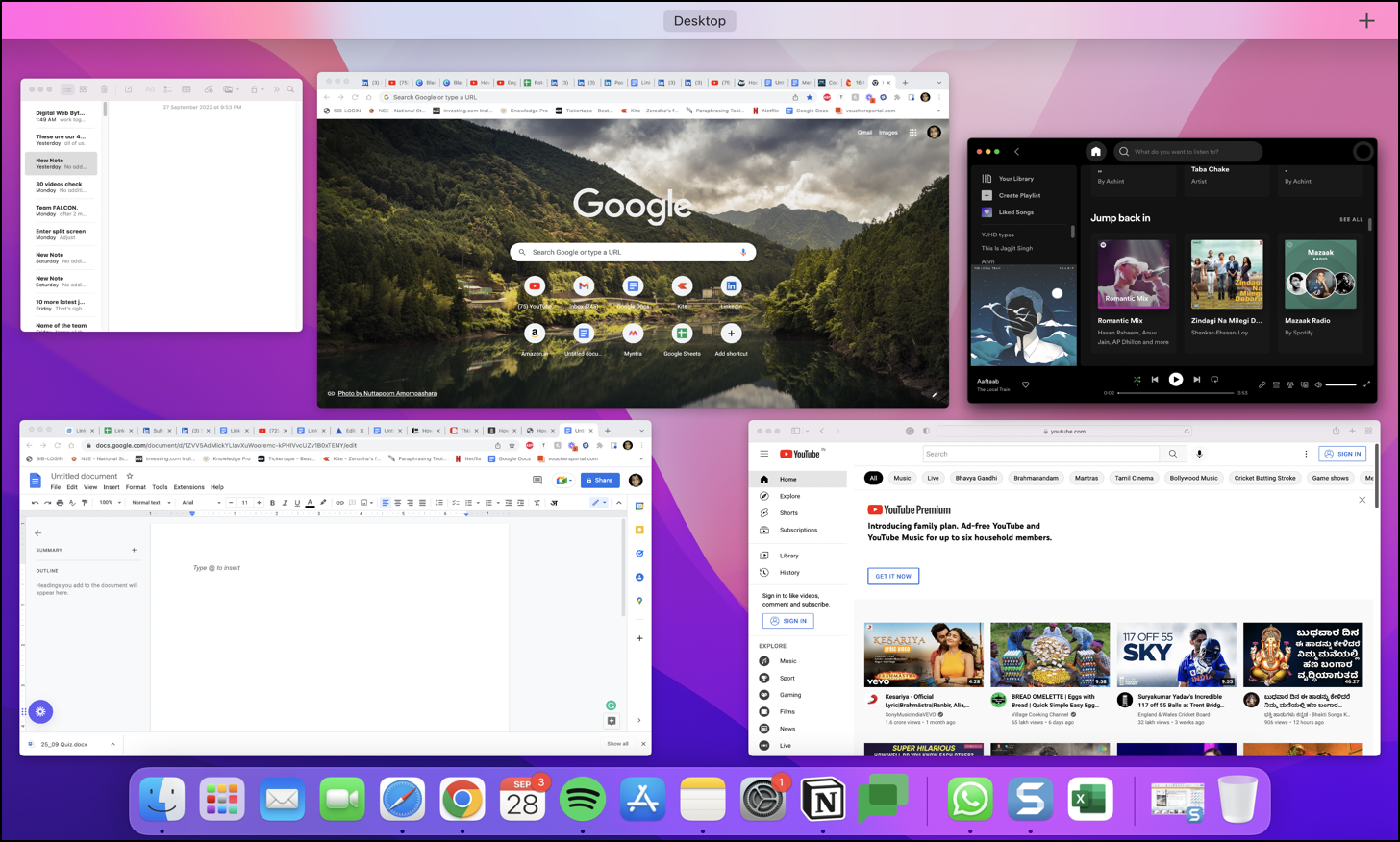Image resolution: width=1400 pixels, height=842 pixels.
Task: Open Spotify queue icon
Action: click(1277, 384)
